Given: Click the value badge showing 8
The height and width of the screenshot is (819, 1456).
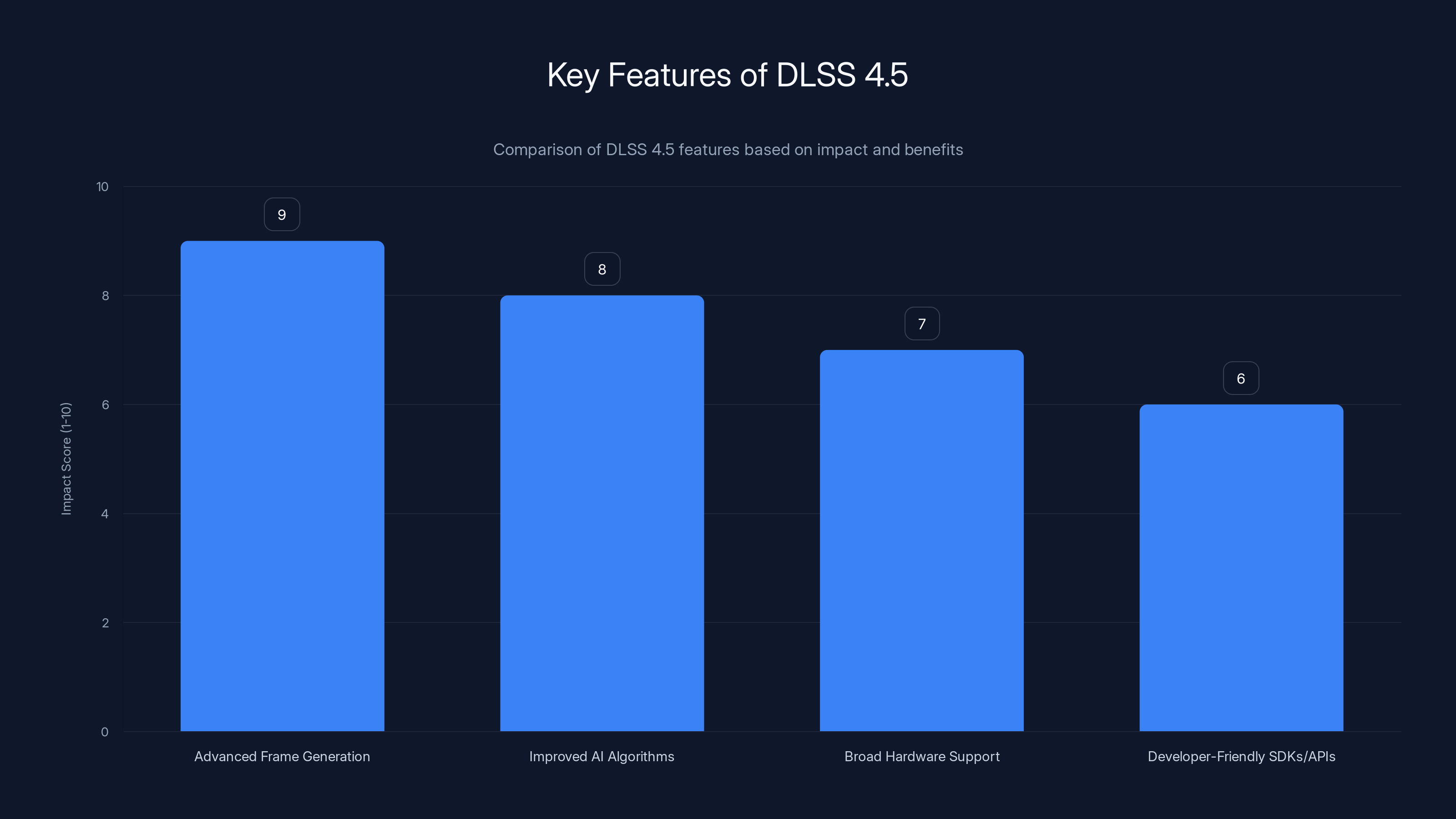Looking at the screenshot, I should point(602,270).
